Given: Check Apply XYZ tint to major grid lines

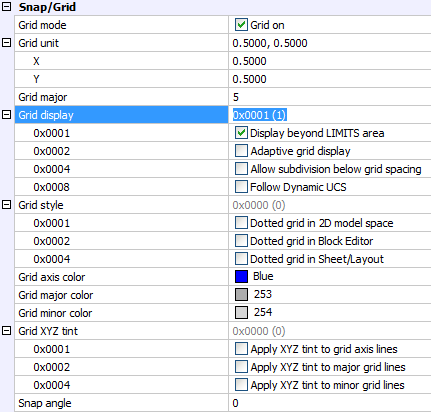Looking at the screenshot, I should coord(241,367).
